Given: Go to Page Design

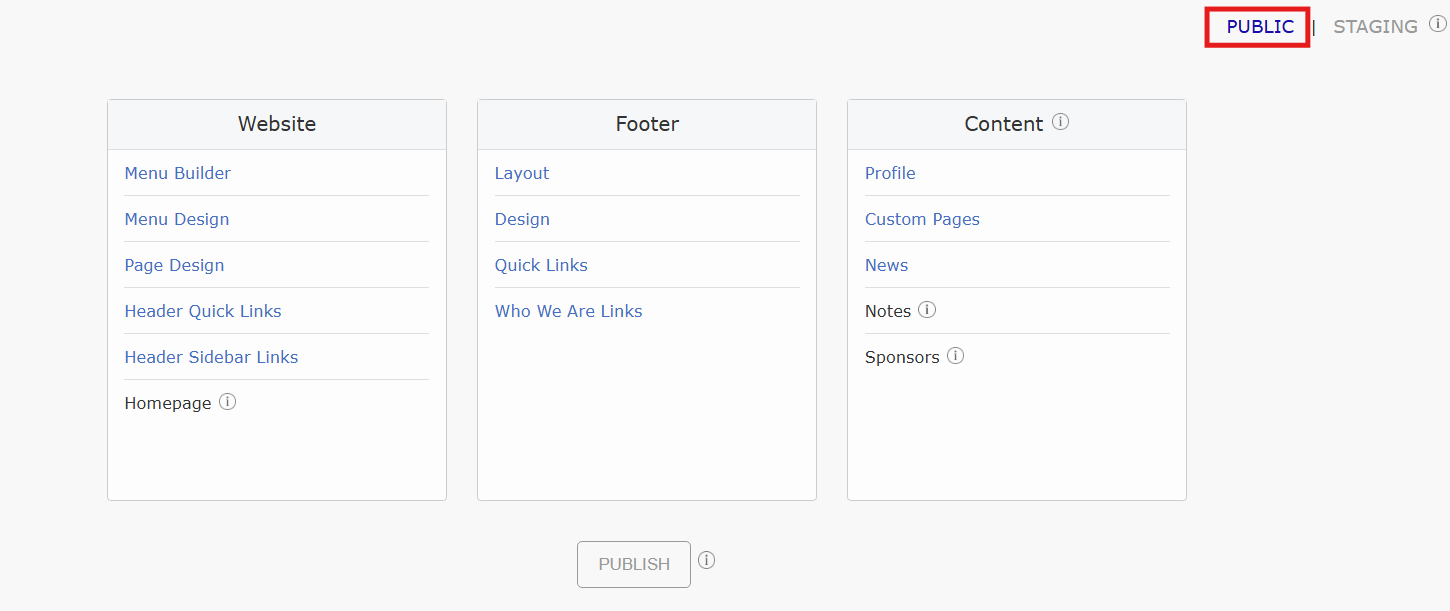Looking at the screenshot, I should (x=174, y=265).
